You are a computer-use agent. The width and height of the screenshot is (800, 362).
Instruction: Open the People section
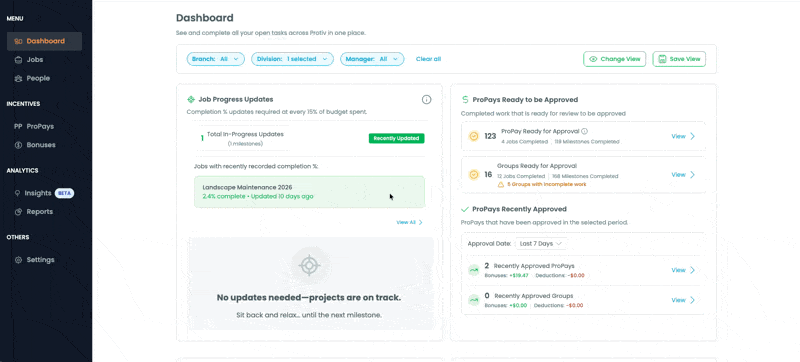(x=38, y=79)
